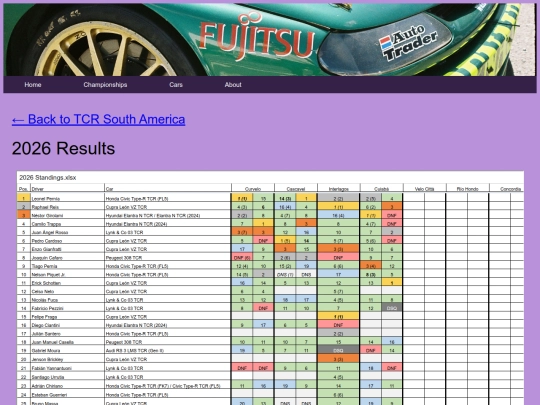
Task: Select driver Joaquín Cafaro
Action: 47,258
